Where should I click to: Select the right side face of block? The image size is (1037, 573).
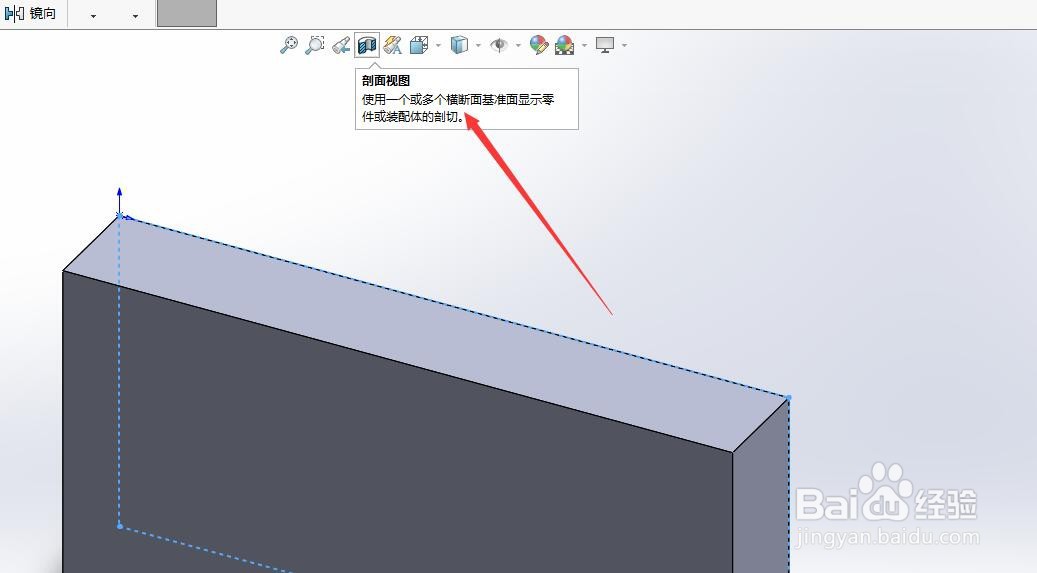click(x=761, y=496)
